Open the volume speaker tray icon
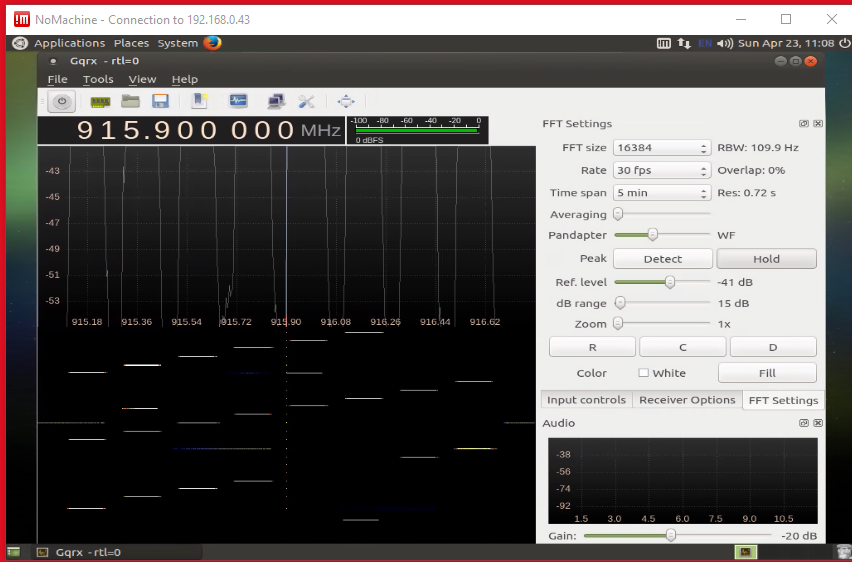Viewport: 852px width, 562px height. 725,43
